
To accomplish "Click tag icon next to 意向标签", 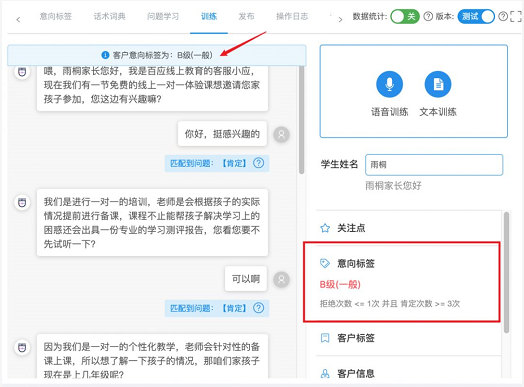I will pyautogui.click(x=325, y=263).
